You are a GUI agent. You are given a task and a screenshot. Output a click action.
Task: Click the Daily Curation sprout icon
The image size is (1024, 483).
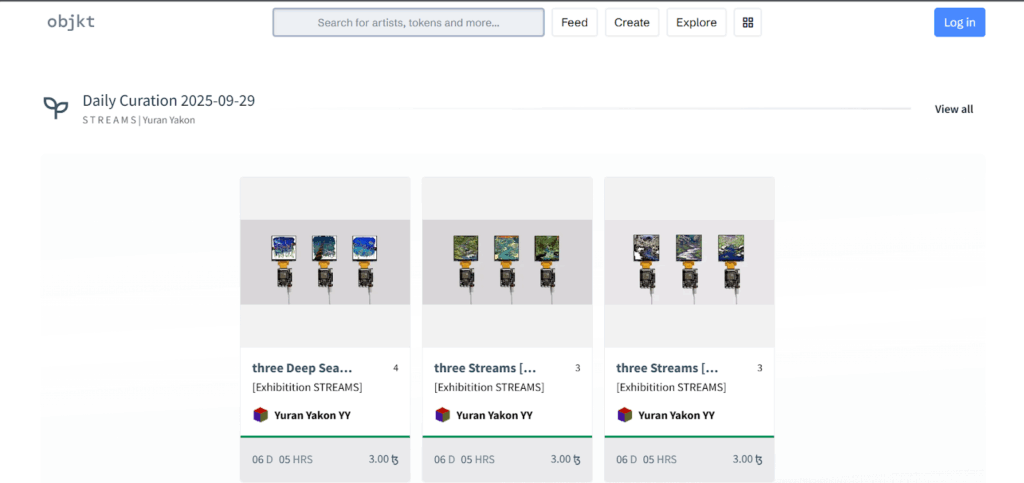tap(56, 108)
